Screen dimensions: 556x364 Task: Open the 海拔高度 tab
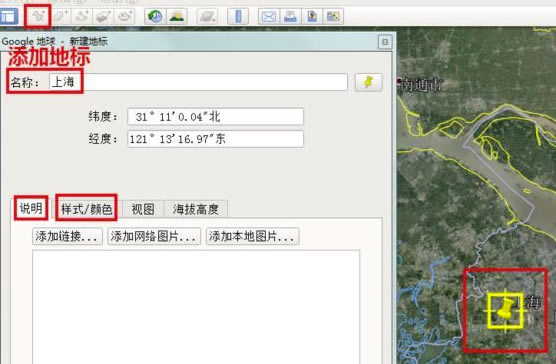coord(196,209)
